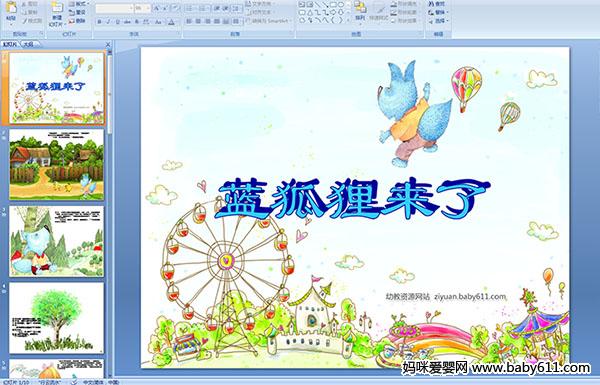Click the Clear formatting icon

[x=175, y=8]
